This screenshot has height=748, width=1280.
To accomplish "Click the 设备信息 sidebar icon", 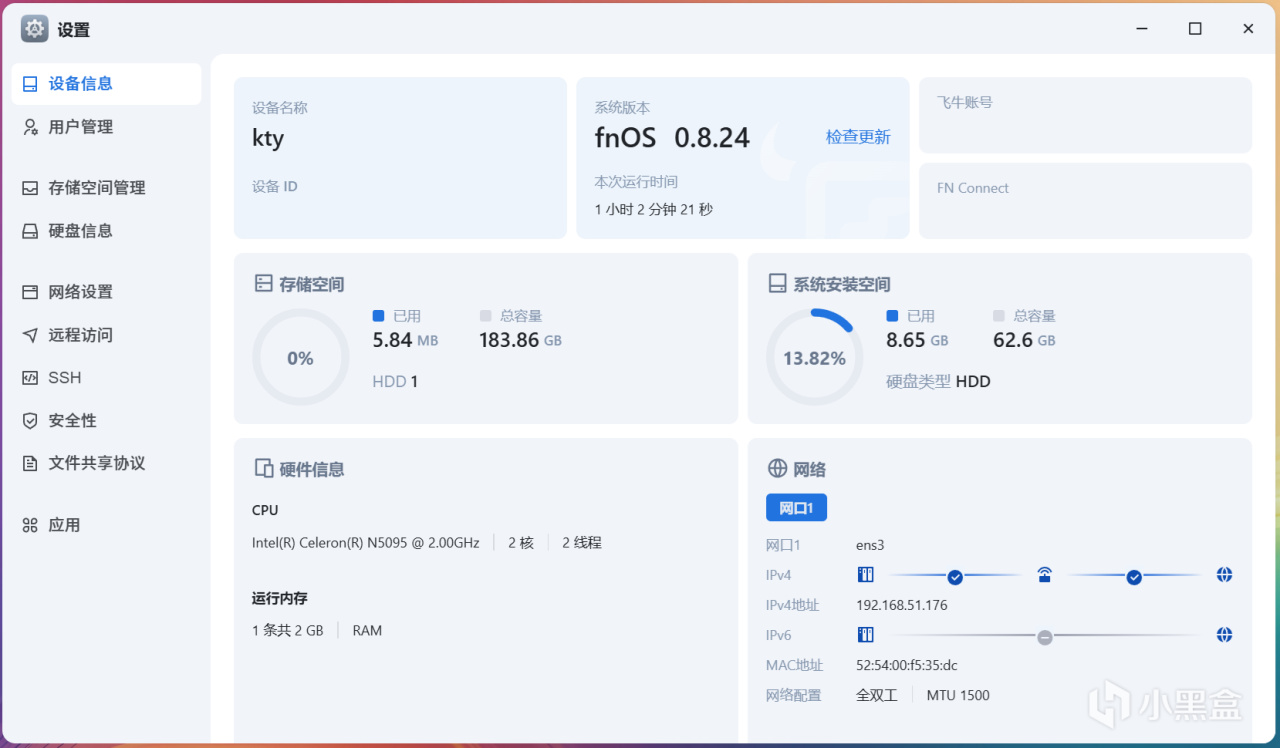I will click(30, 84).
